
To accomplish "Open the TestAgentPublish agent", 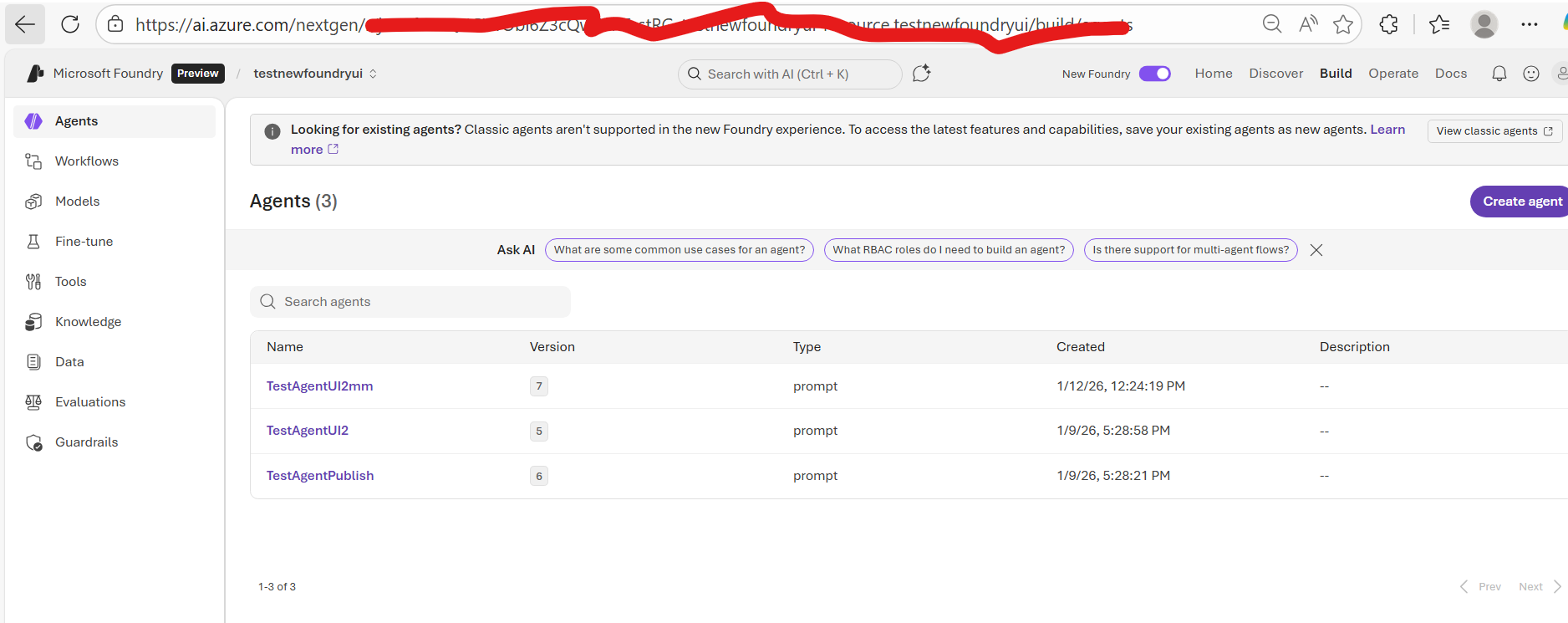I will point(319,476).
